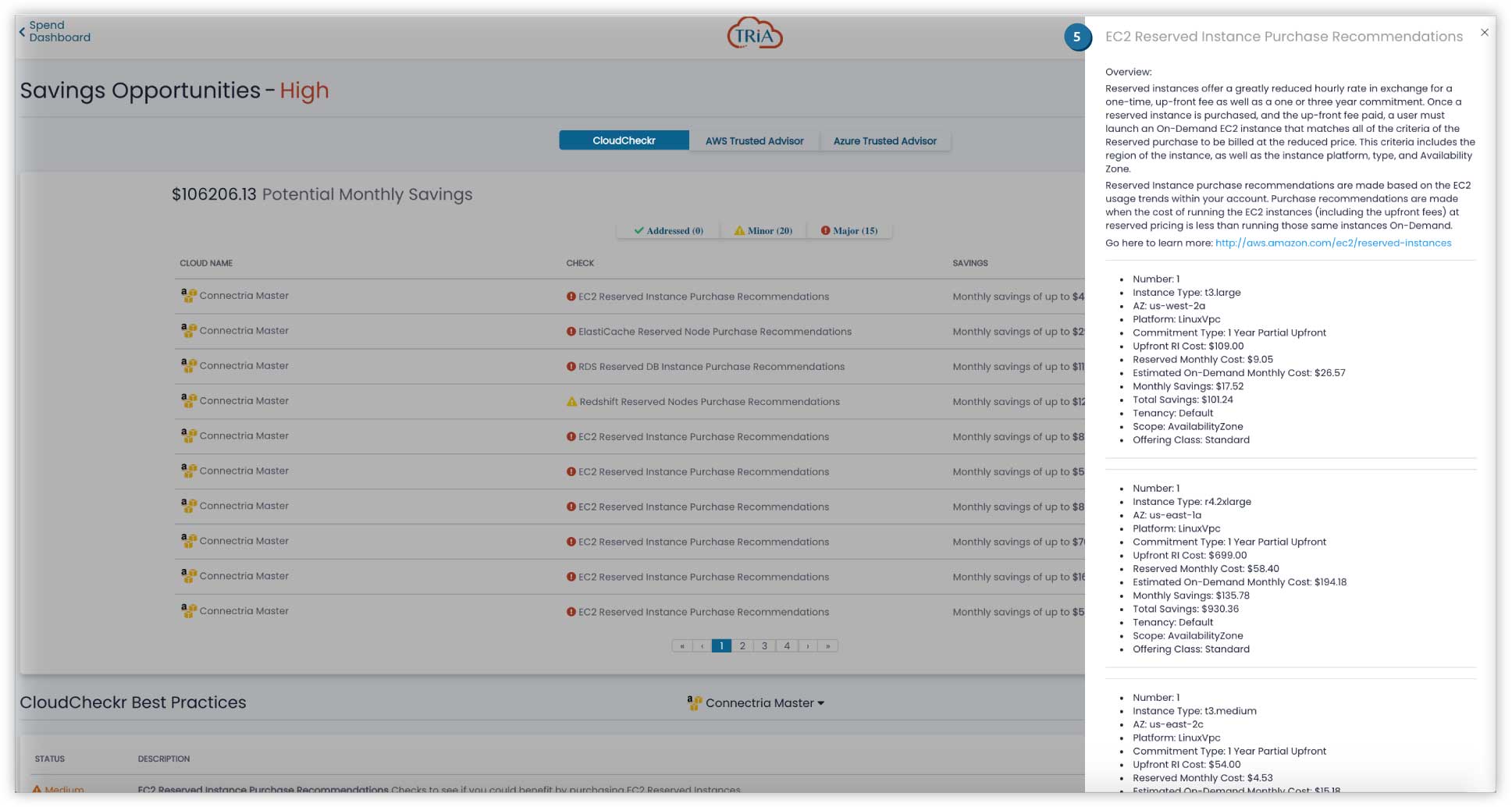The image size is (1512, 807).
Task: Filter by Major (15) checks
Action: [x=848, y=231]
